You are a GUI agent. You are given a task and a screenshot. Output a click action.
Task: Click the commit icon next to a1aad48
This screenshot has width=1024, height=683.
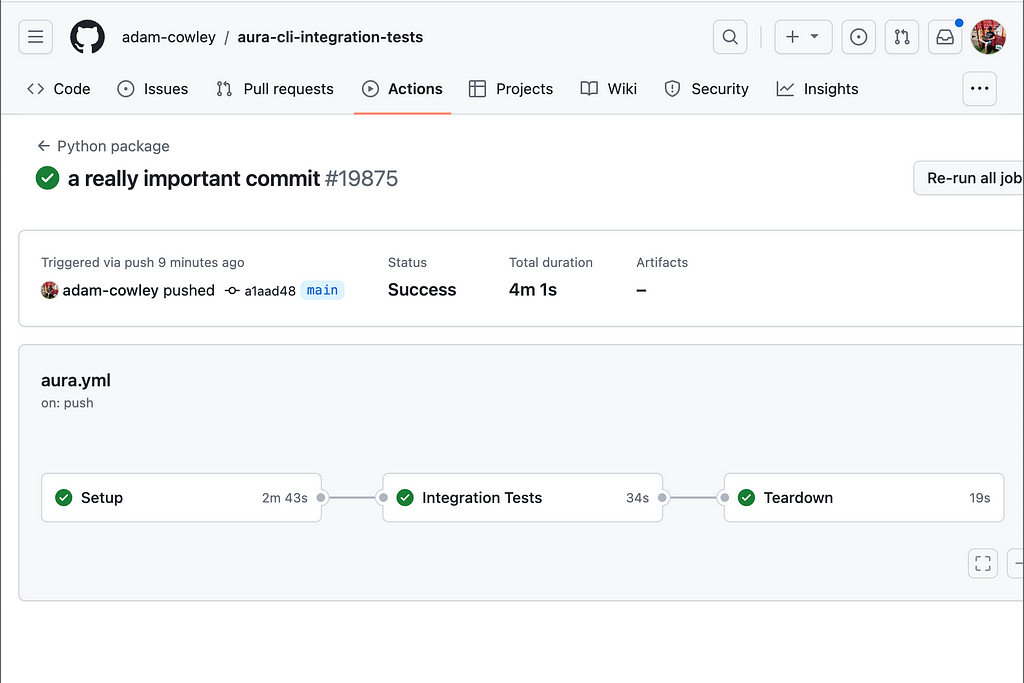point(232,291)
